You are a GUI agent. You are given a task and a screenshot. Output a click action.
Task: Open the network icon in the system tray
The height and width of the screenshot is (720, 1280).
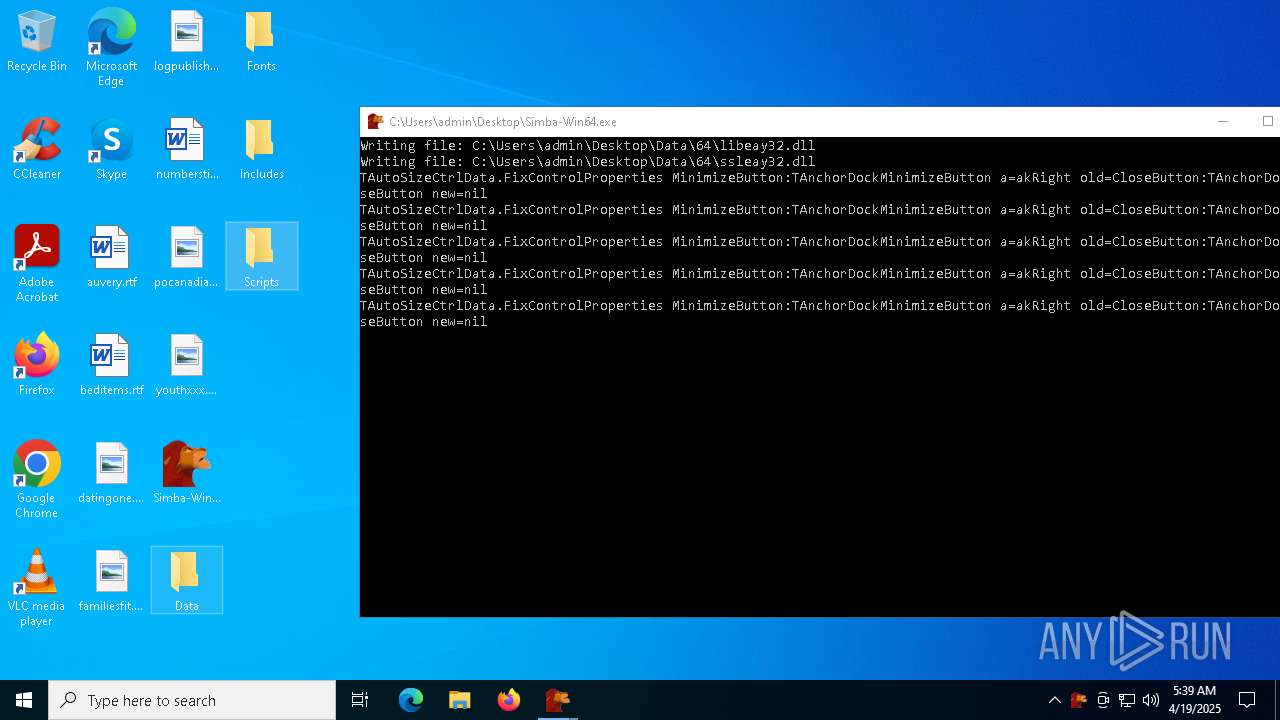click(1127, 700)
